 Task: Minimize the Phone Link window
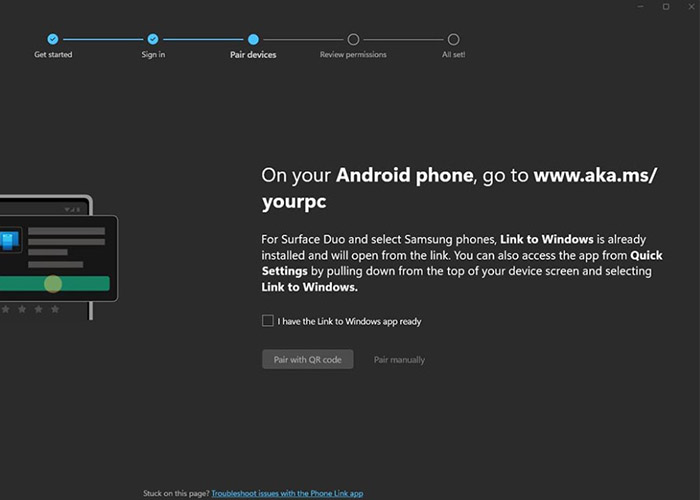[x=641, y=7]
